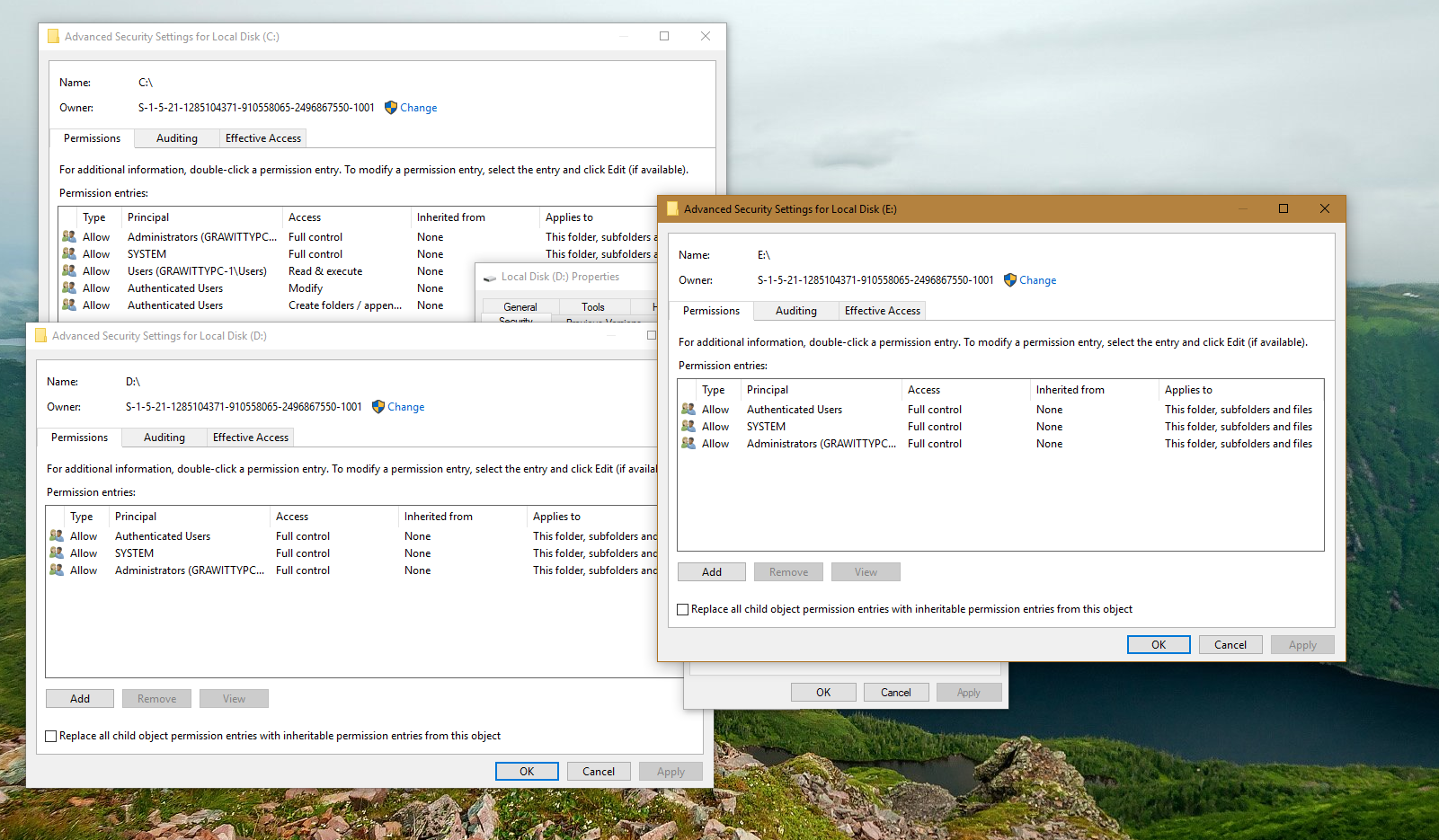Screen dimensions: 1439x840
Task: Switch to the Permissions tab in the E: window
Action: coord(711,311)
